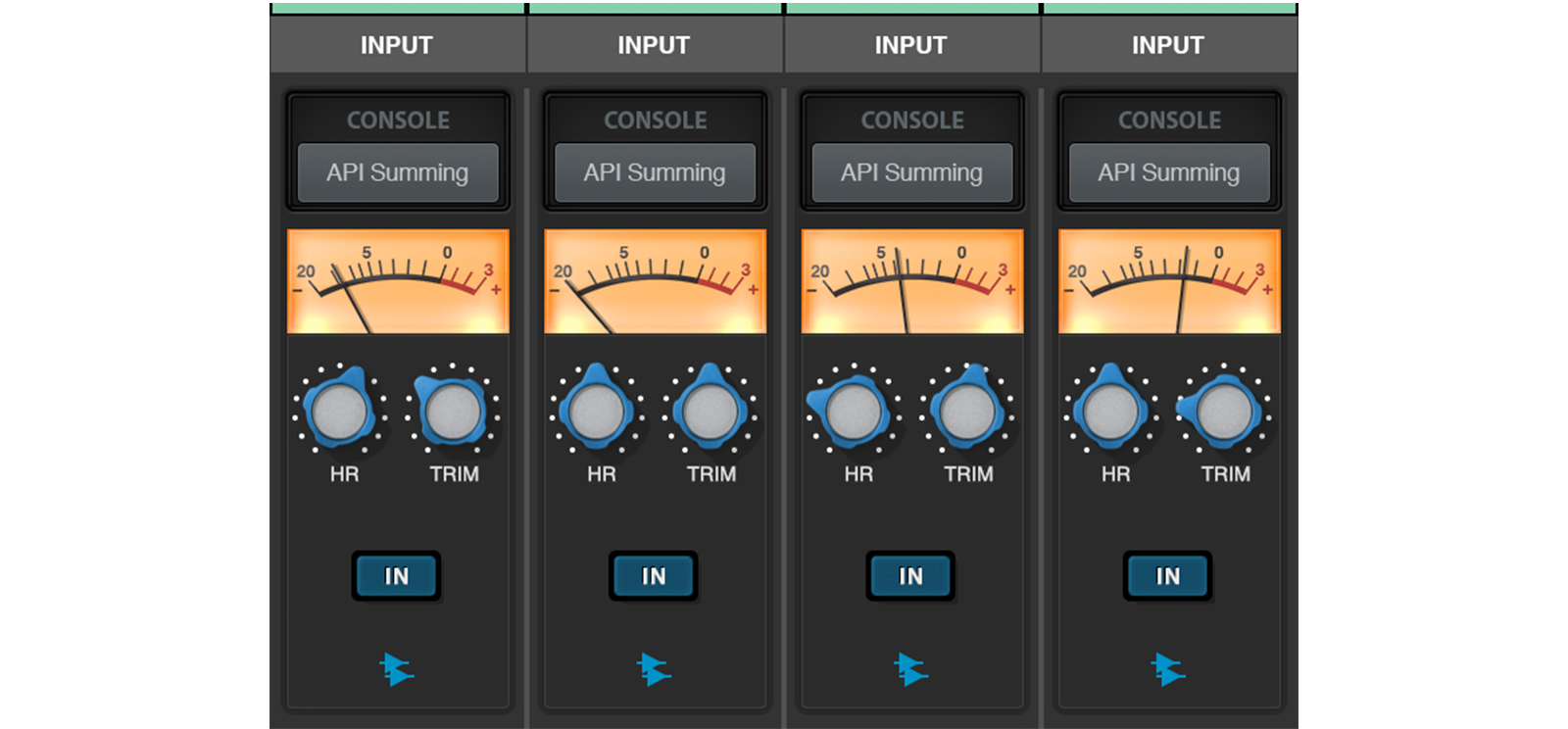This screenshot has height=729, width=1568.
Task: Toggle the IN button on the second channel
Action: tap(654, 576)
